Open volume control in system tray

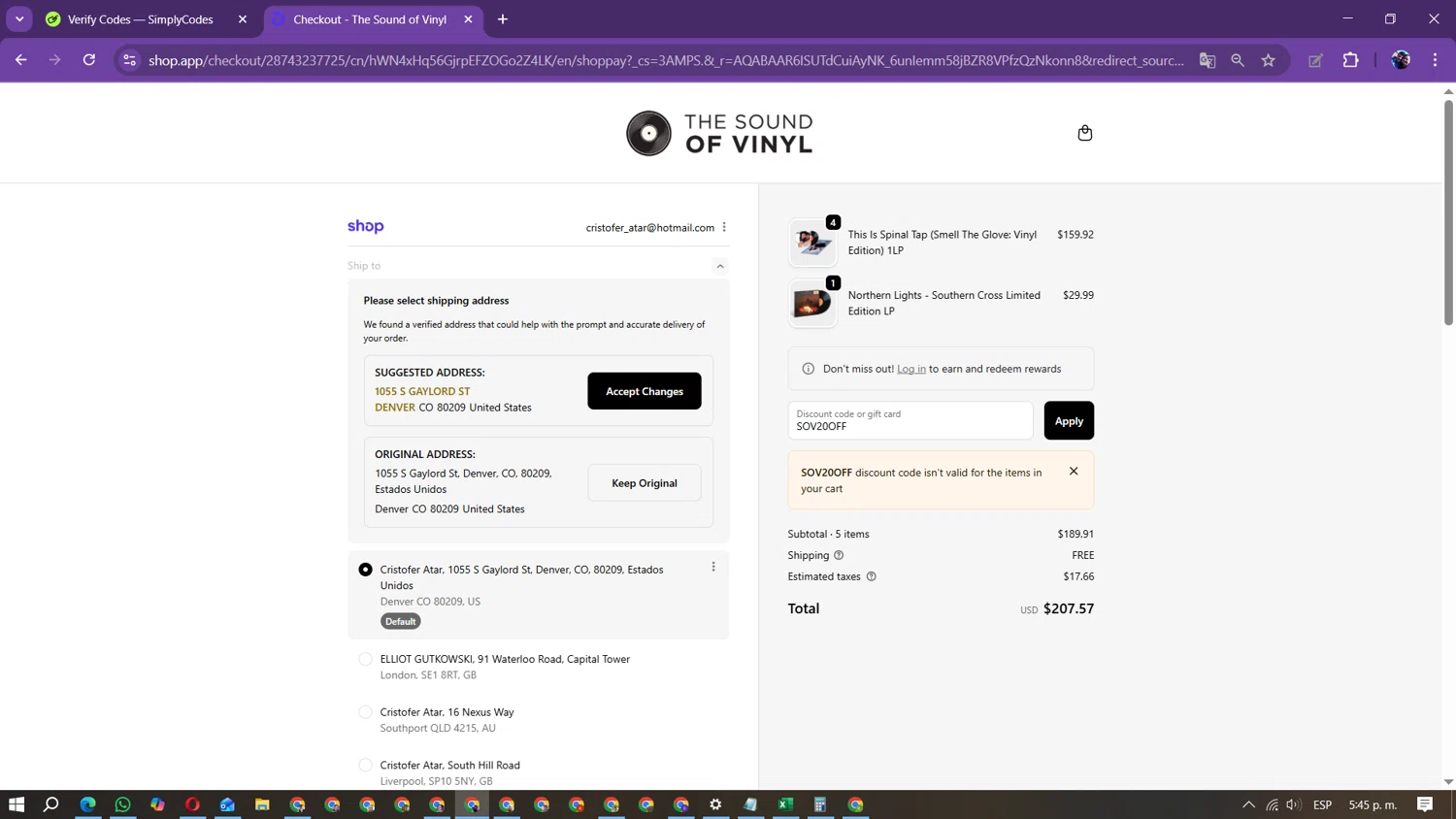click(1293, 804)
